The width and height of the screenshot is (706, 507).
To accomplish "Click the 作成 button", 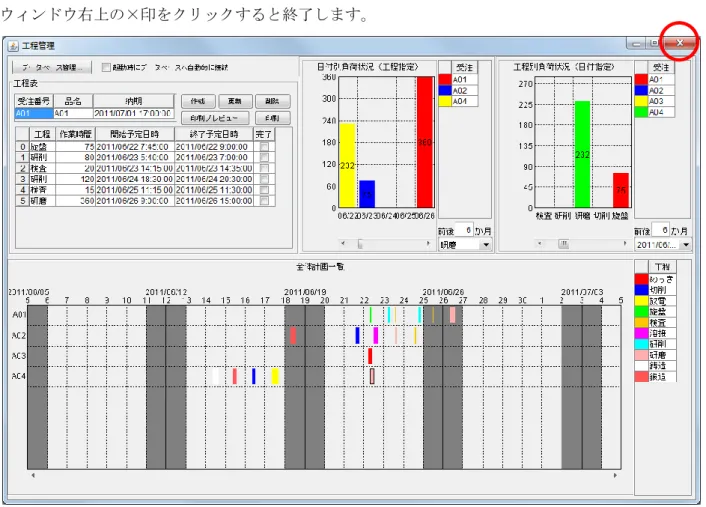I will [198, 101].
